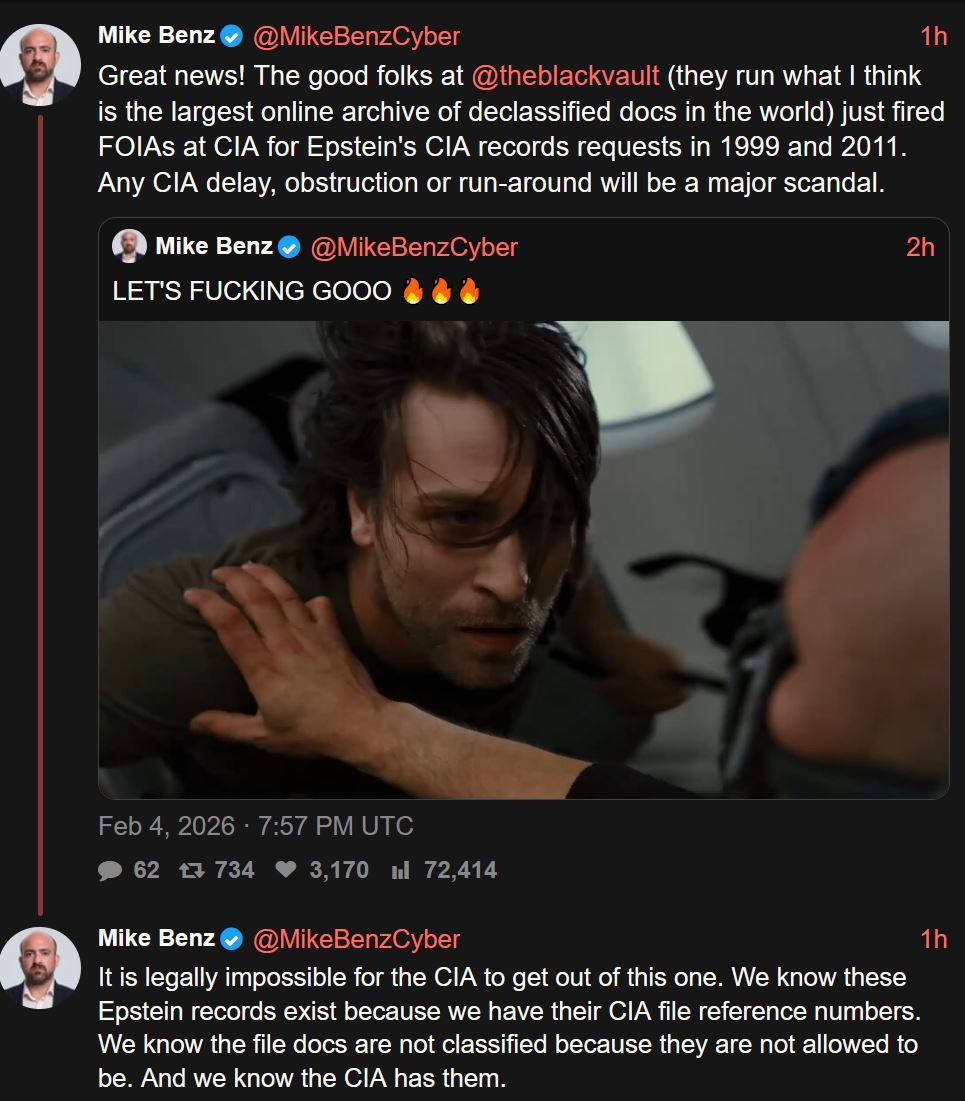This screenshot has width=965, height=1101.
Task: Click the Mike Benz name on the top tweet
Action: click(x=156, y=37)
